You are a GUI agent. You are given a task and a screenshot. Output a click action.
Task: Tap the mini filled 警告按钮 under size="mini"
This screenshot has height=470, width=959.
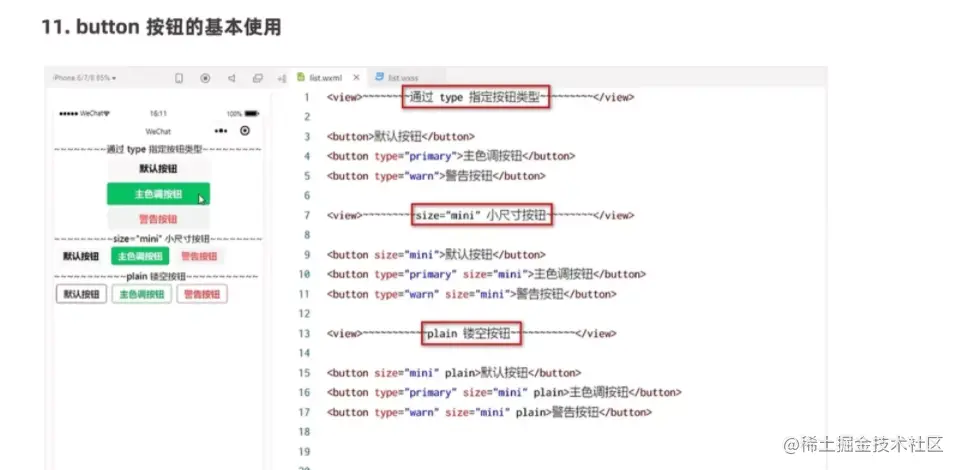tap(199, 256)
